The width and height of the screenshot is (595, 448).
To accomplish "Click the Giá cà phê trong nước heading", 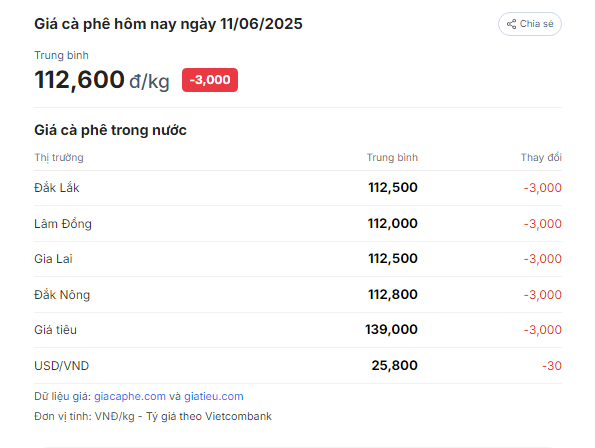I will [110, 130].
